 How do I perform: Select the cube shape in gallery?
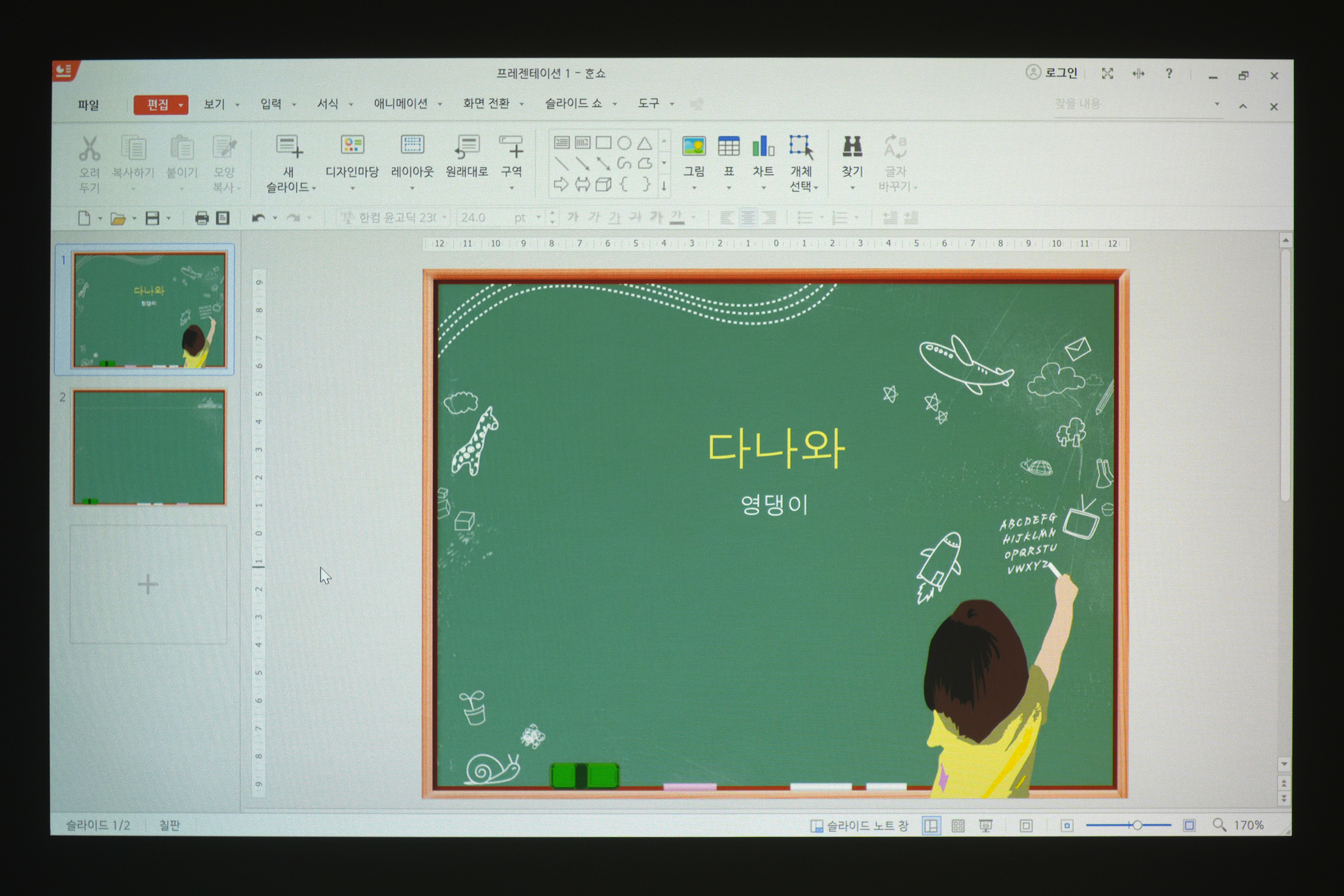click(603, 184)
